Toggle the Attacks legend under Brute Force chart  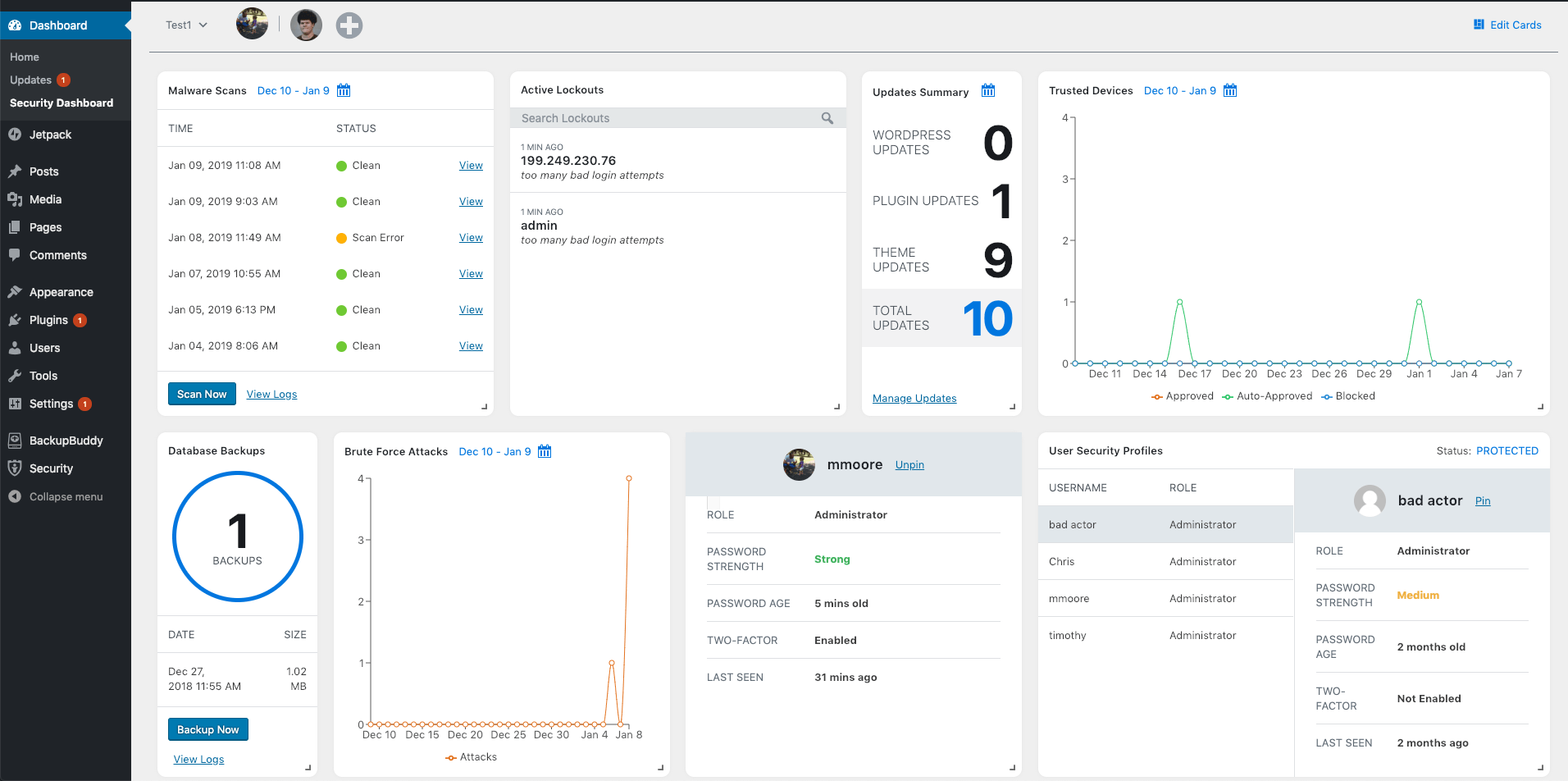click(x=472, y=756)
